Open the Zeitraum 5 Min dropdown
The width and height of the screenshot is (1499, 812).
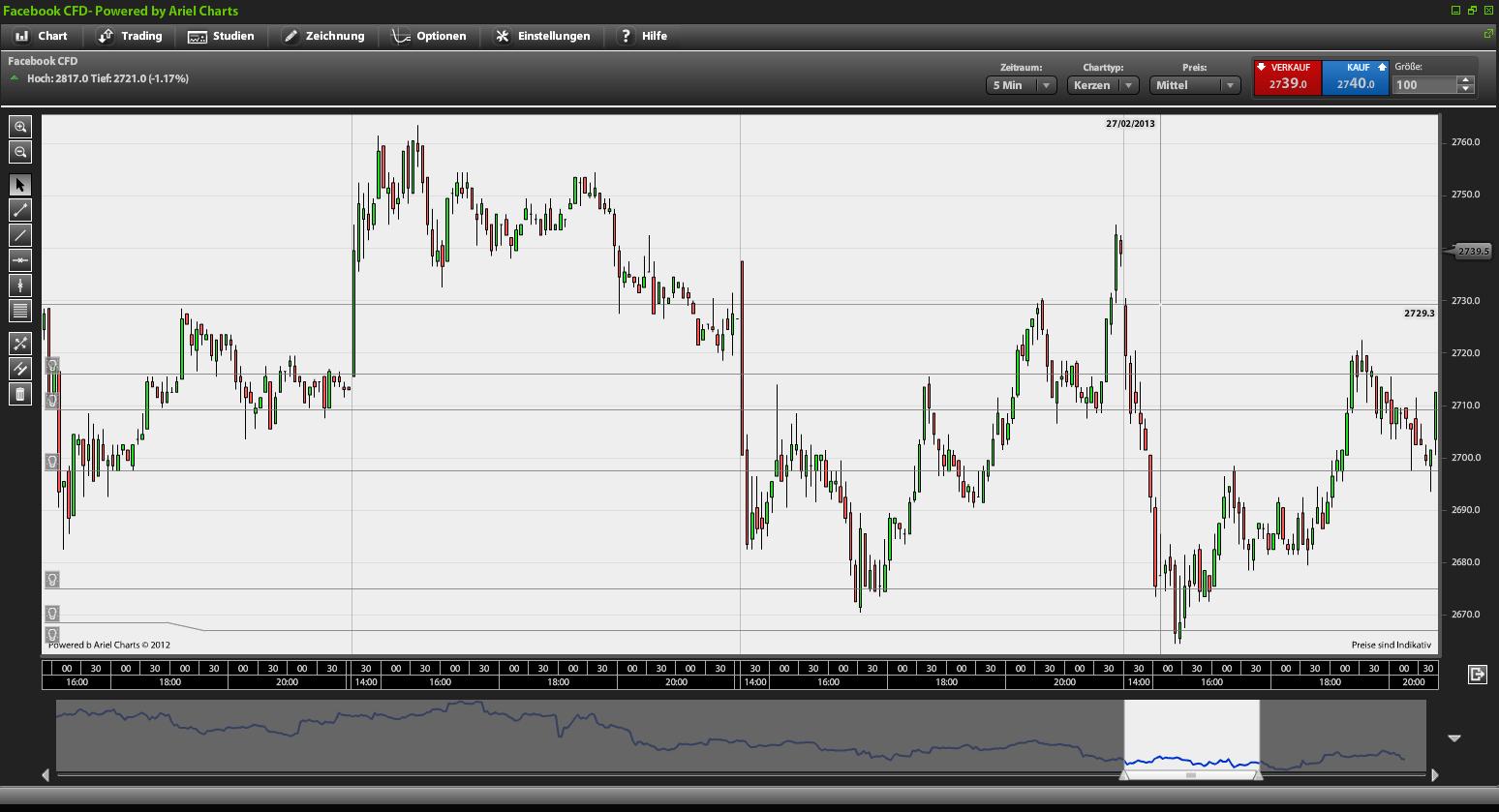pyautogui.click(x=1021, y=85)
